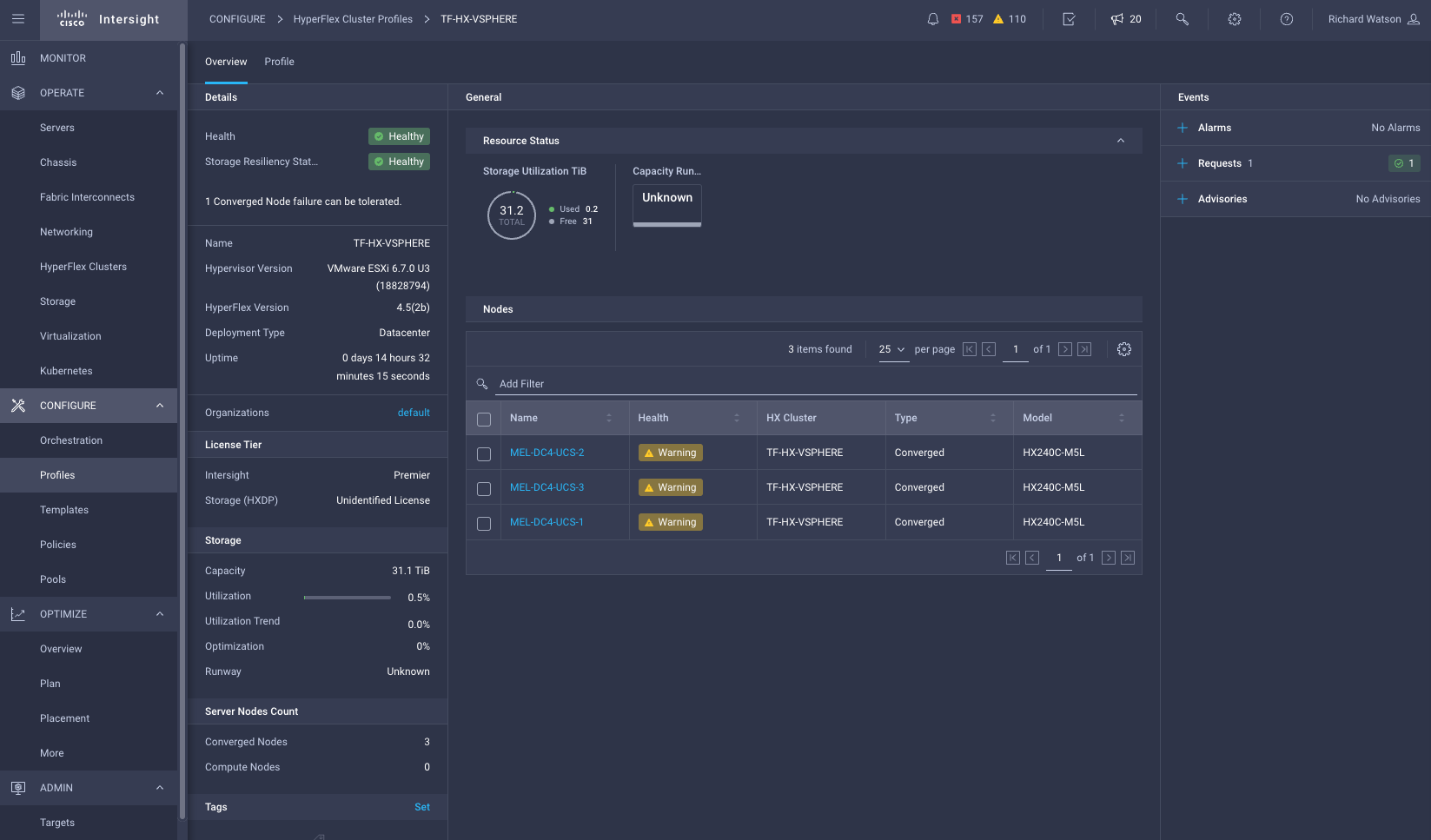Collapse the Optimize sidebar section
1431x840 pixels.
[x=160, y=614]
